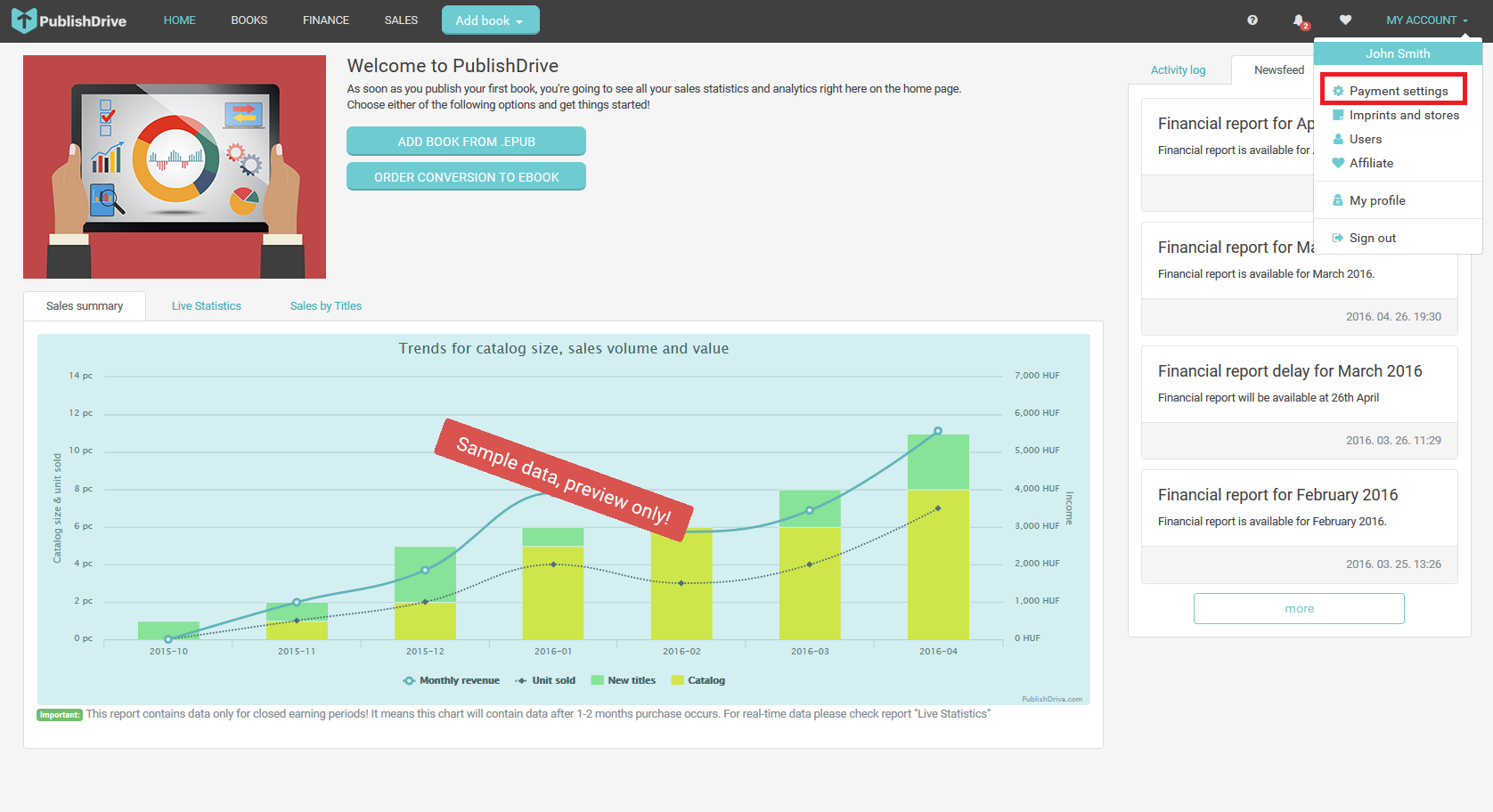Viewport: 1493px width, 812px height.
Task: Expand the MY ACCOUNT dropdown
Action: (1427, 20)
